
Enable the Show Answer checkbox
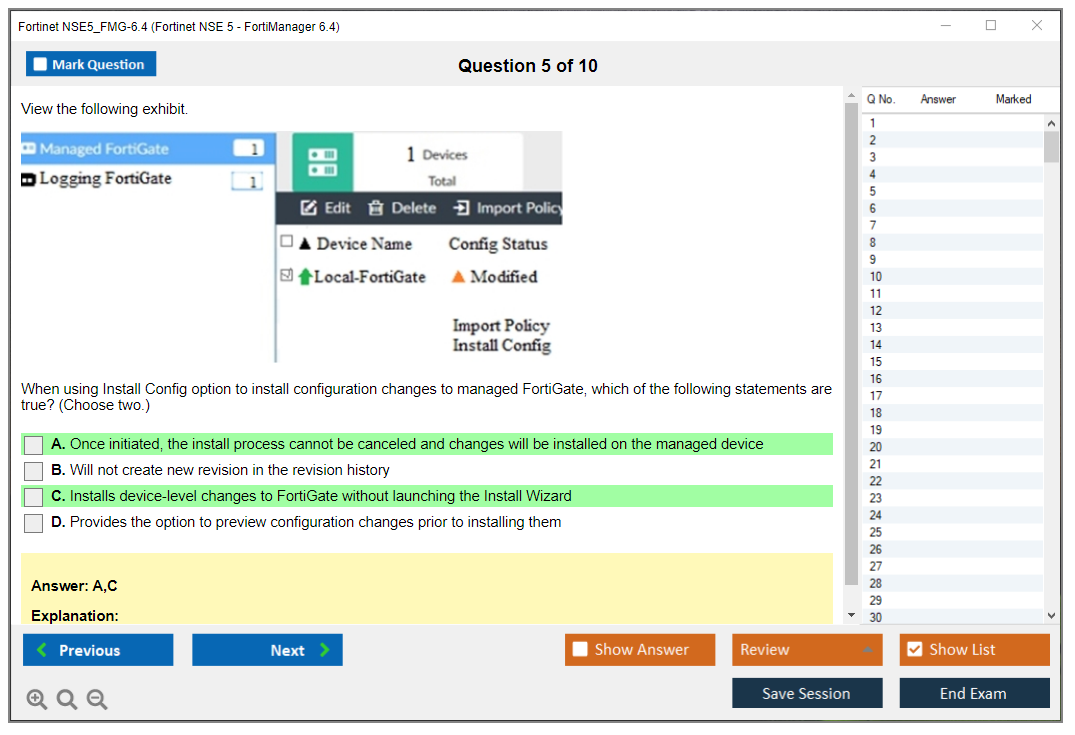click(580, 650)
